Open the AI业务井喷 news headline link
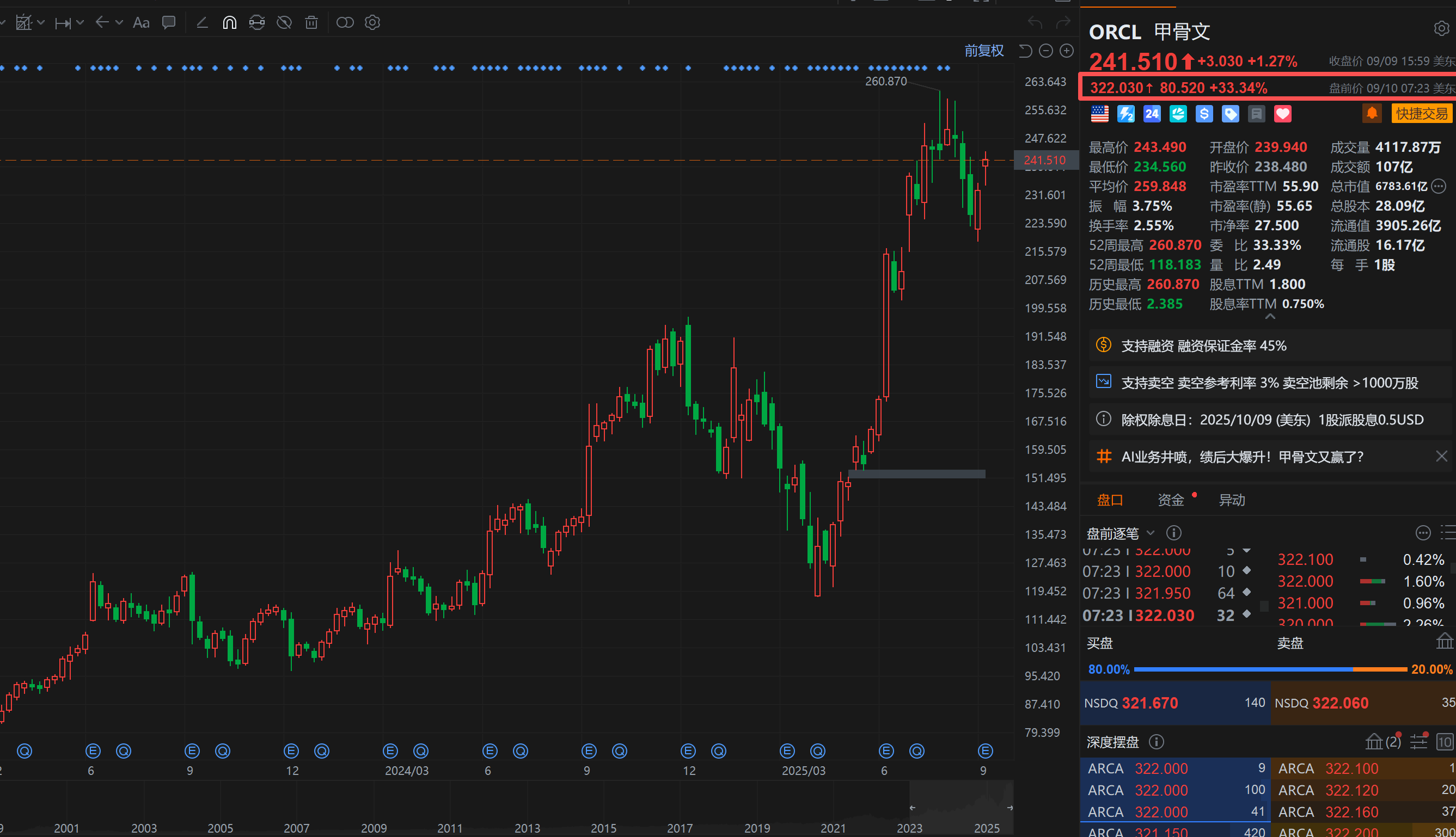 (x=1242, y=457)
